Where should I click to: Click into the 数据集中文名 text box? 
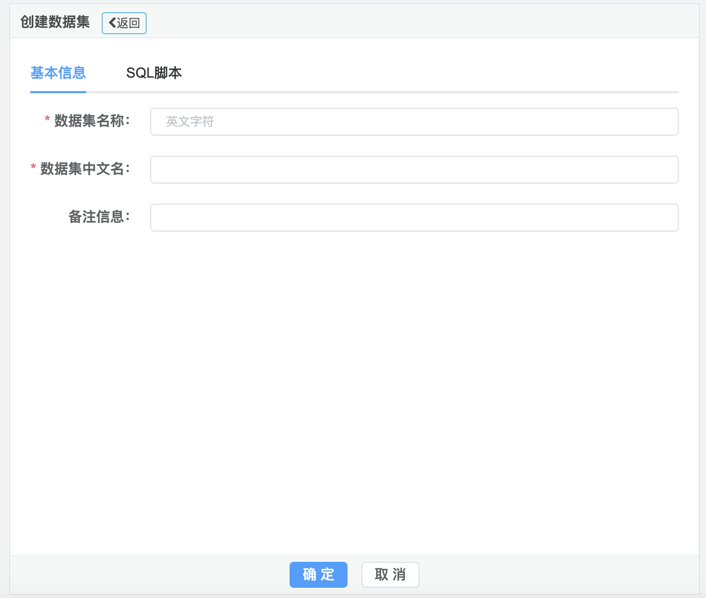tap(414, 170)
